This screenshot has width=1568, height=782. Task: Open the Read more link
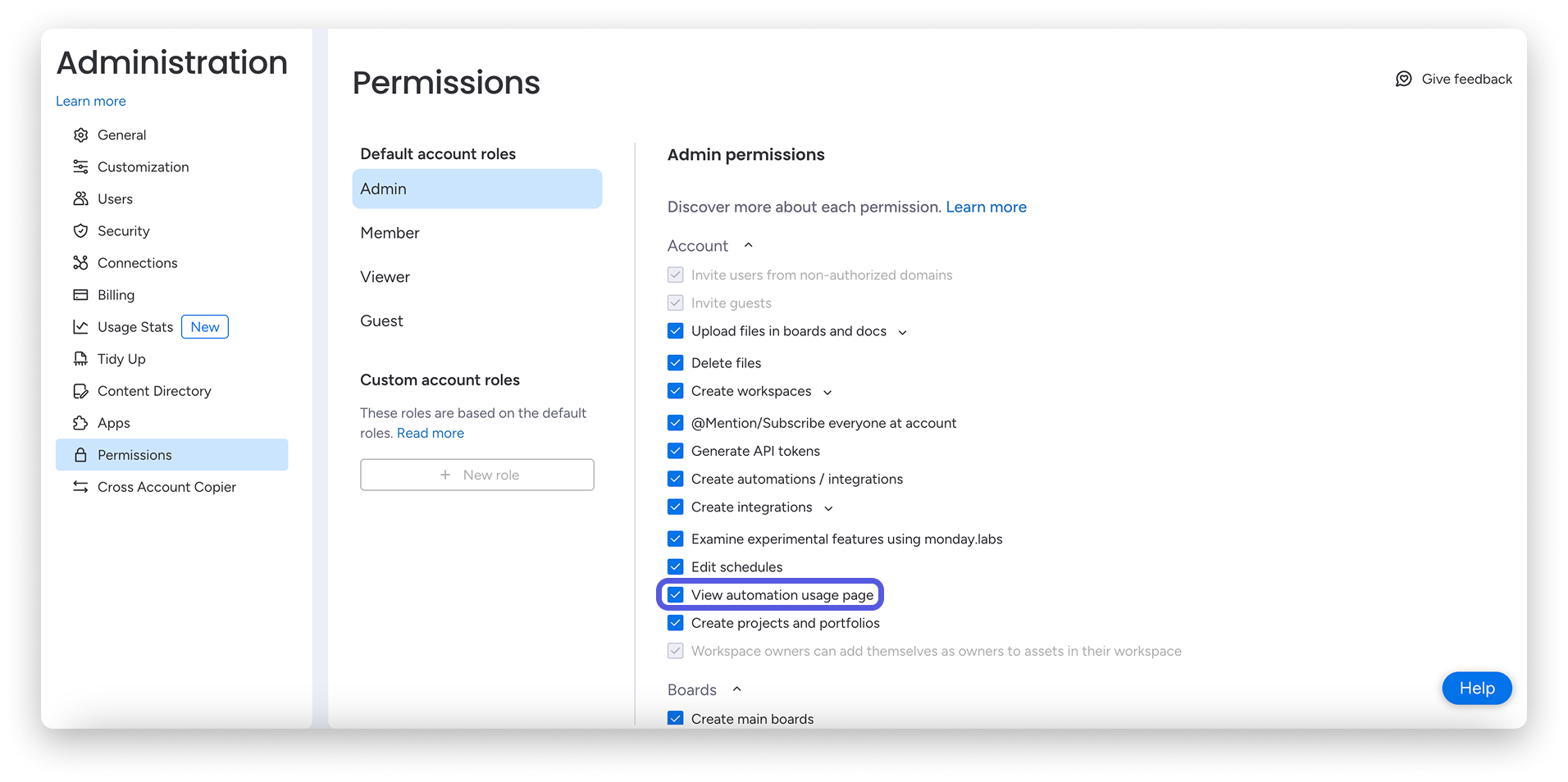point(431,434)
